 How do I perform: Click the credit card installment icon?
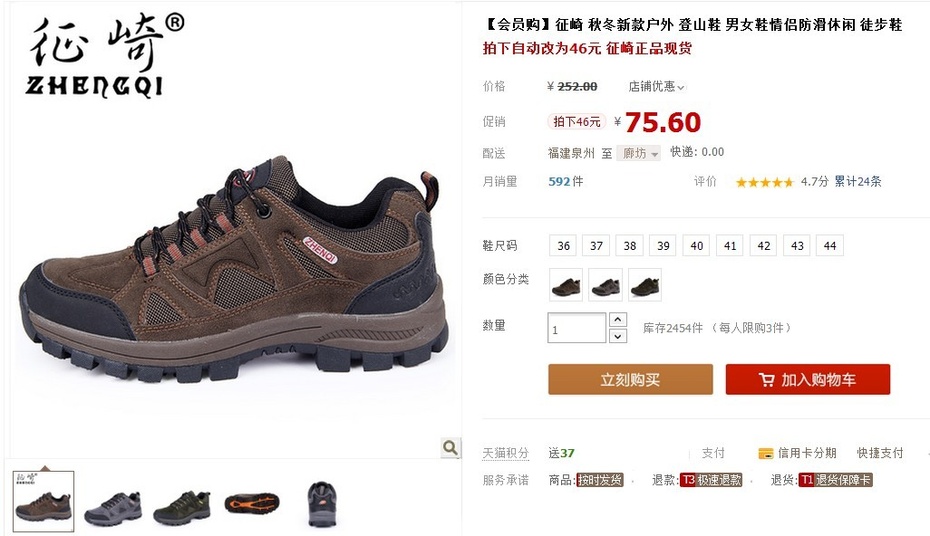click(x=765, y=454)
